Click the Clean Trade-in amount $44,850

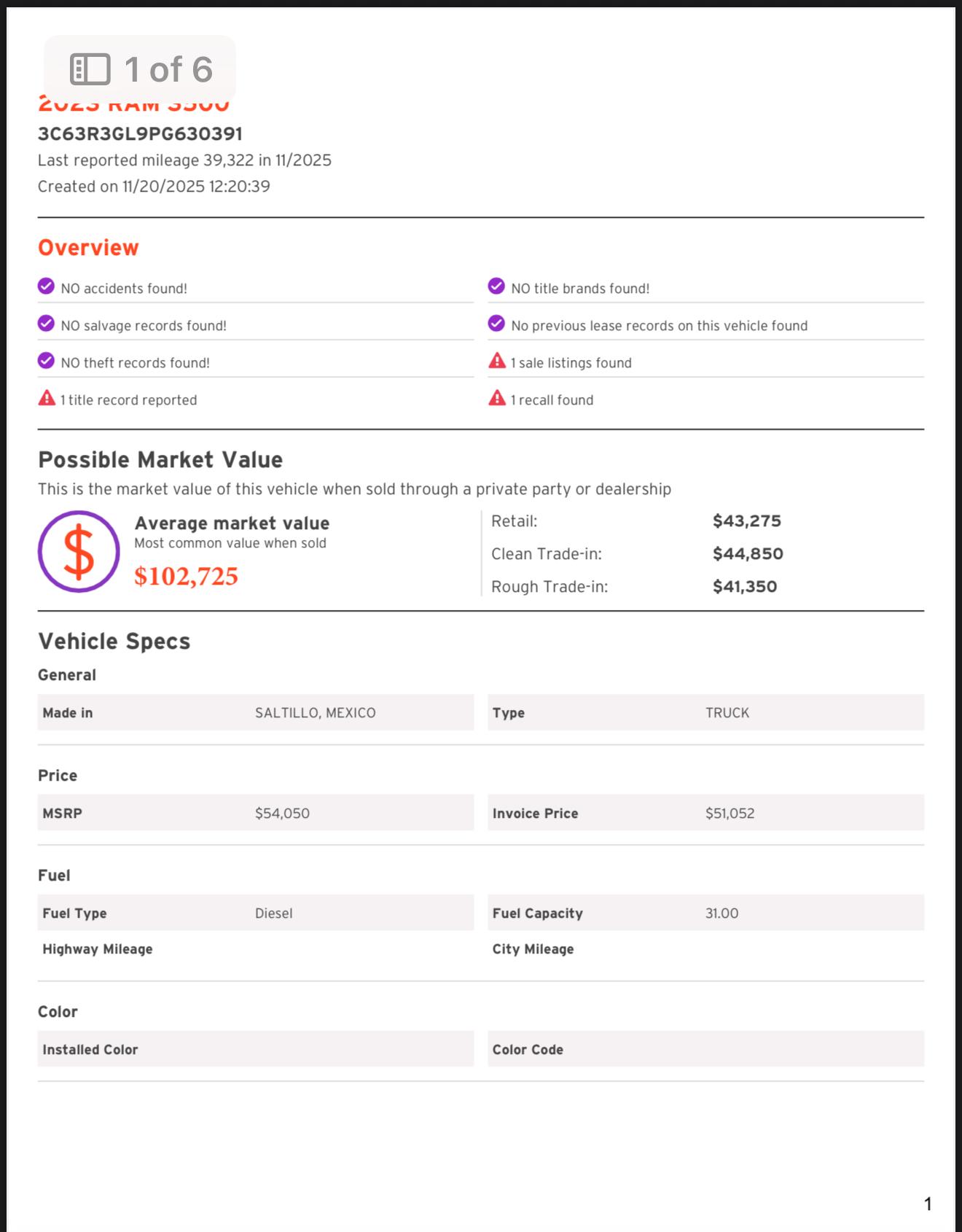pos(748,554)
